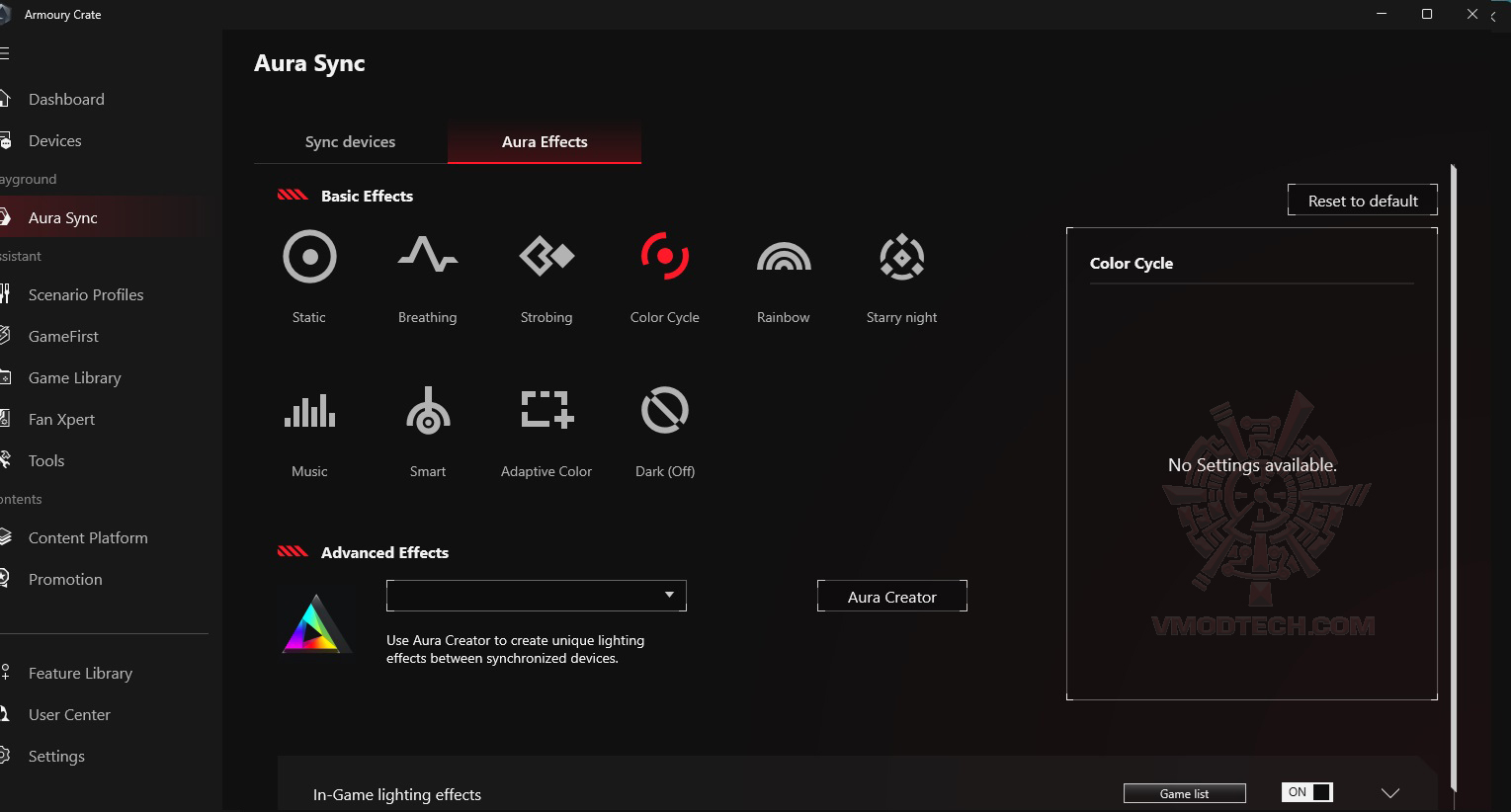Choose the Breathing effect icon
The width and height of the screenshot is (1511, 812).
[x=427, y=256]
